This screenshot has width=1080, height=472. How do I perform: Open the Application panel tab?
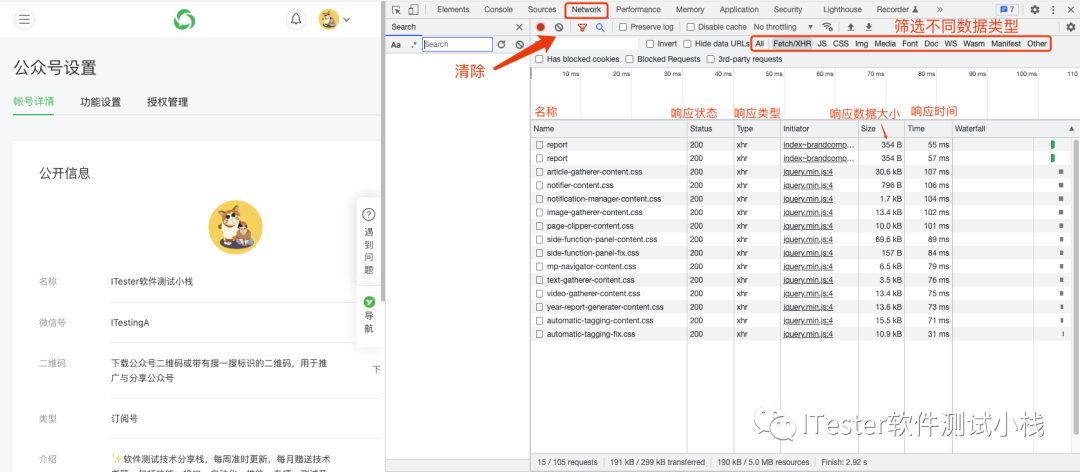pyautogui.click(x=741, y=10)
